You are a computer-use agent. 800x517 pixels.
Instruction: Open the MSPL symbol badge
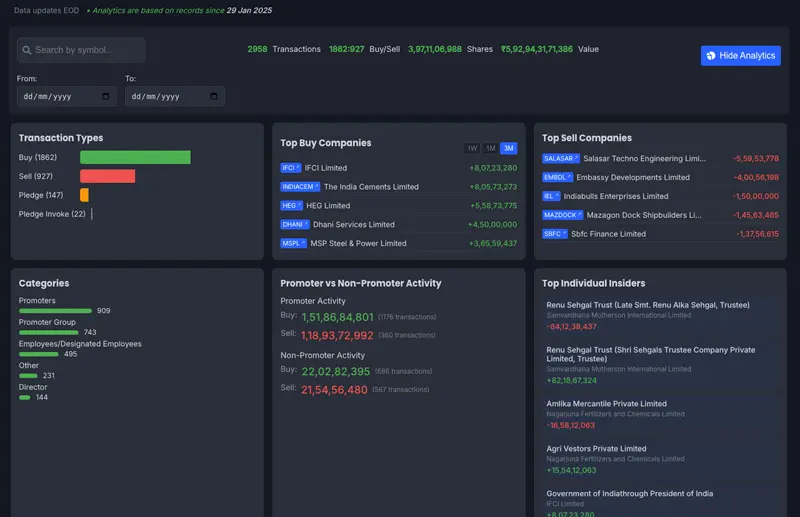click(x=293, y=243)
